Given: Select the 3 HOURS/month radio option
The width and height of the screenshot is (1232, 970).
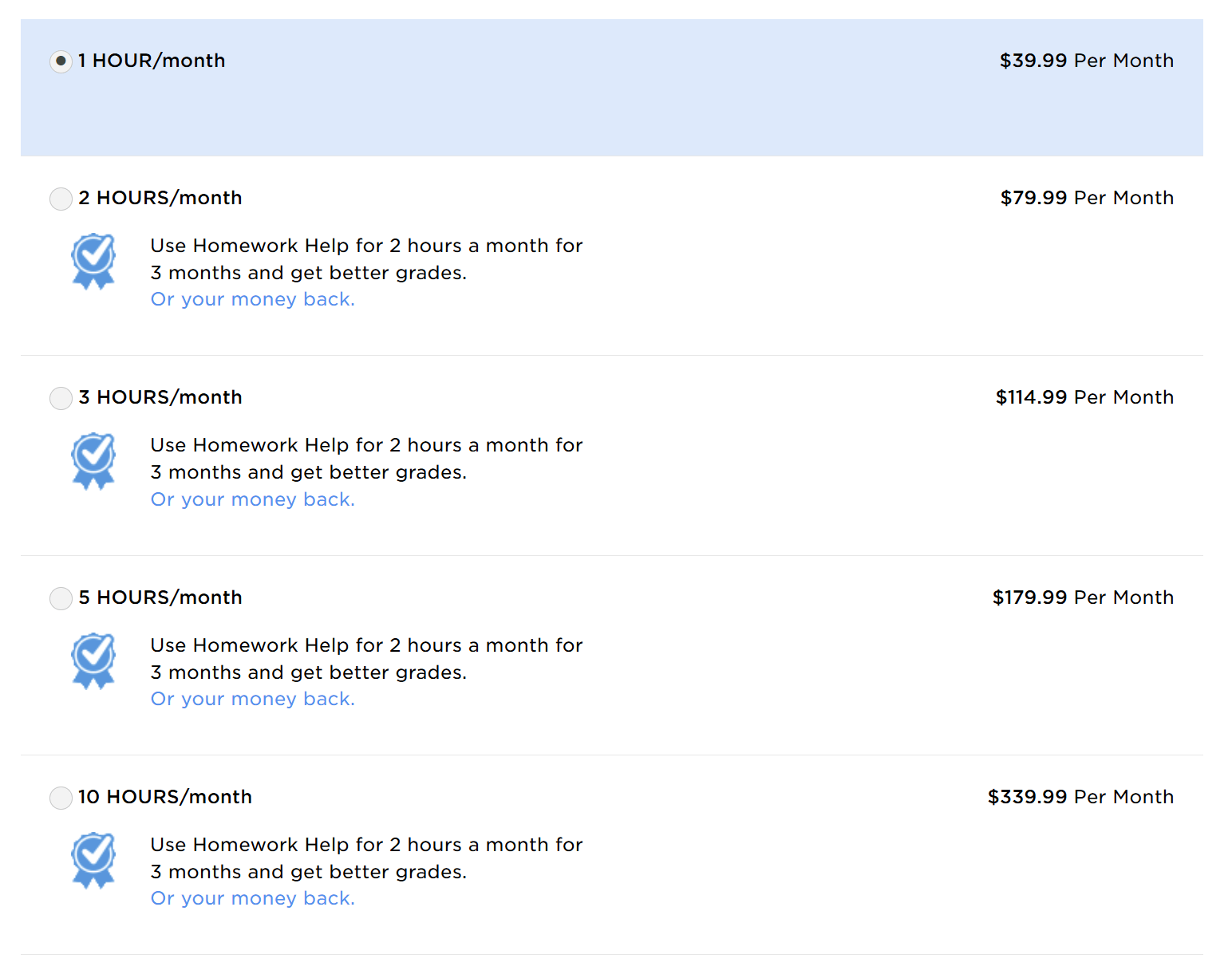Looking at the screenshot, I should (x=61, y=398).
